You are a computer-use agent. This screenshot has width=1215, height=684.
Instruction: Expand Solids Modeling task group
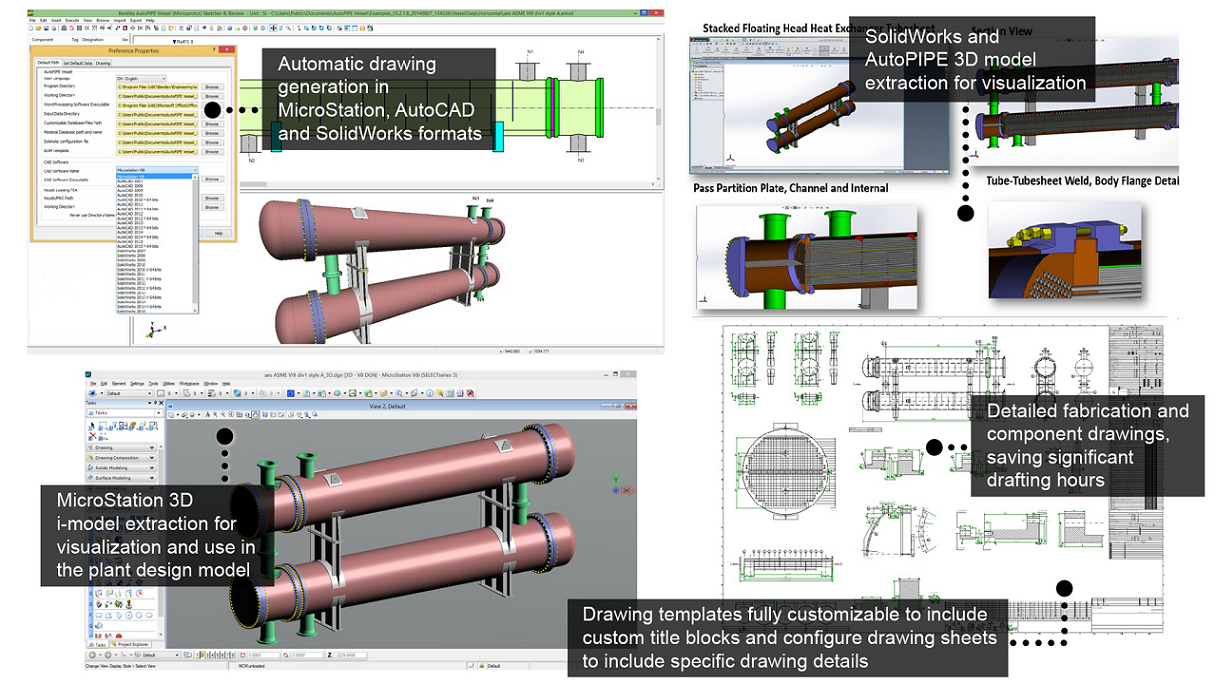tap(121, 468)
